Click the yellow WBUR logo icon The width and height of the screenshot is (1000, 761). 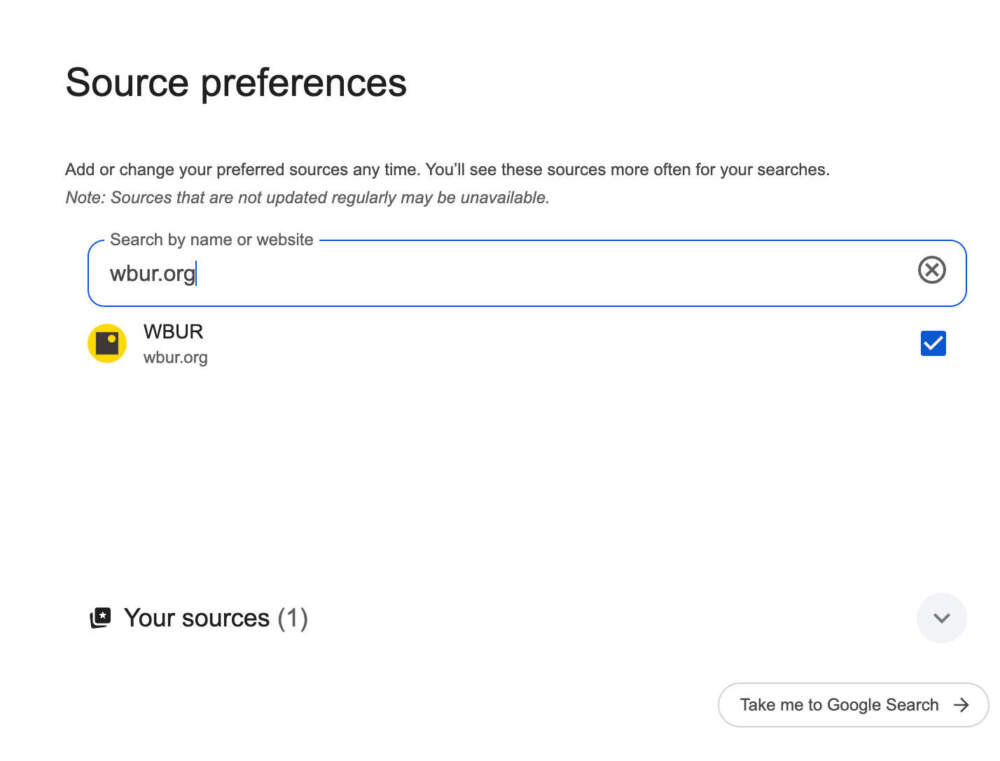(x=107, y=344)
